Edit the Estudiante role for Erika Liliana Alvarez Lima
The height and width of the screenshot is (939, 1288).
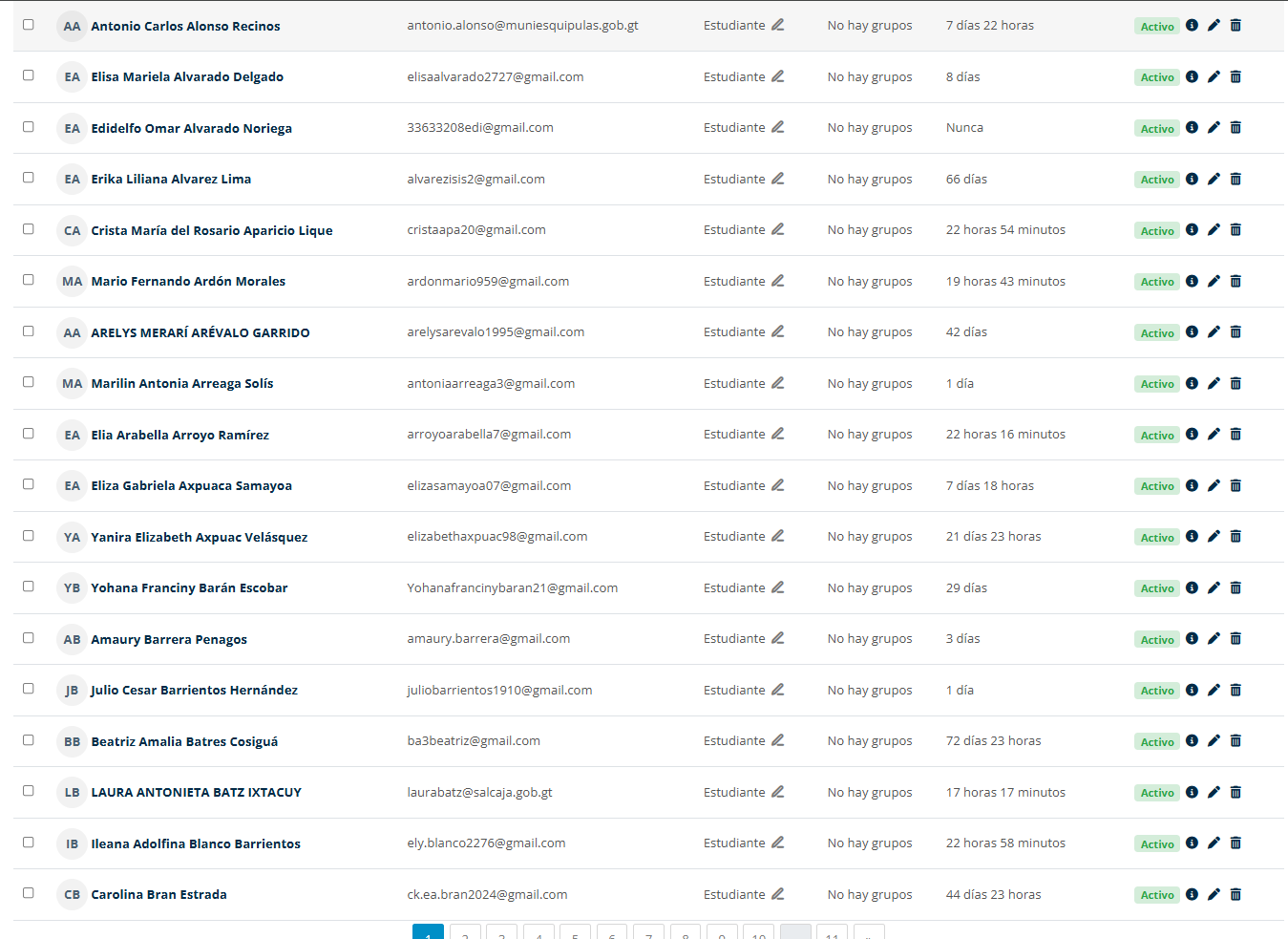pos(778,179)
